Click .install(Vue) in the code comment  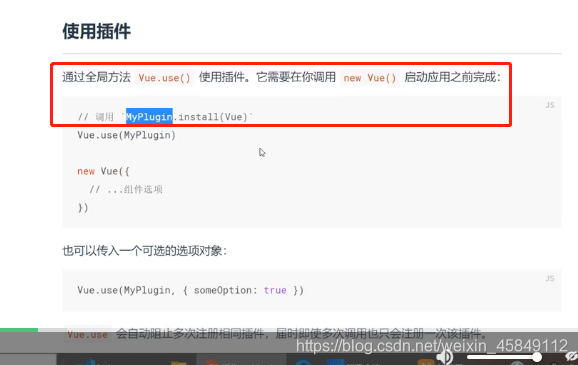[x=210, y=117]
